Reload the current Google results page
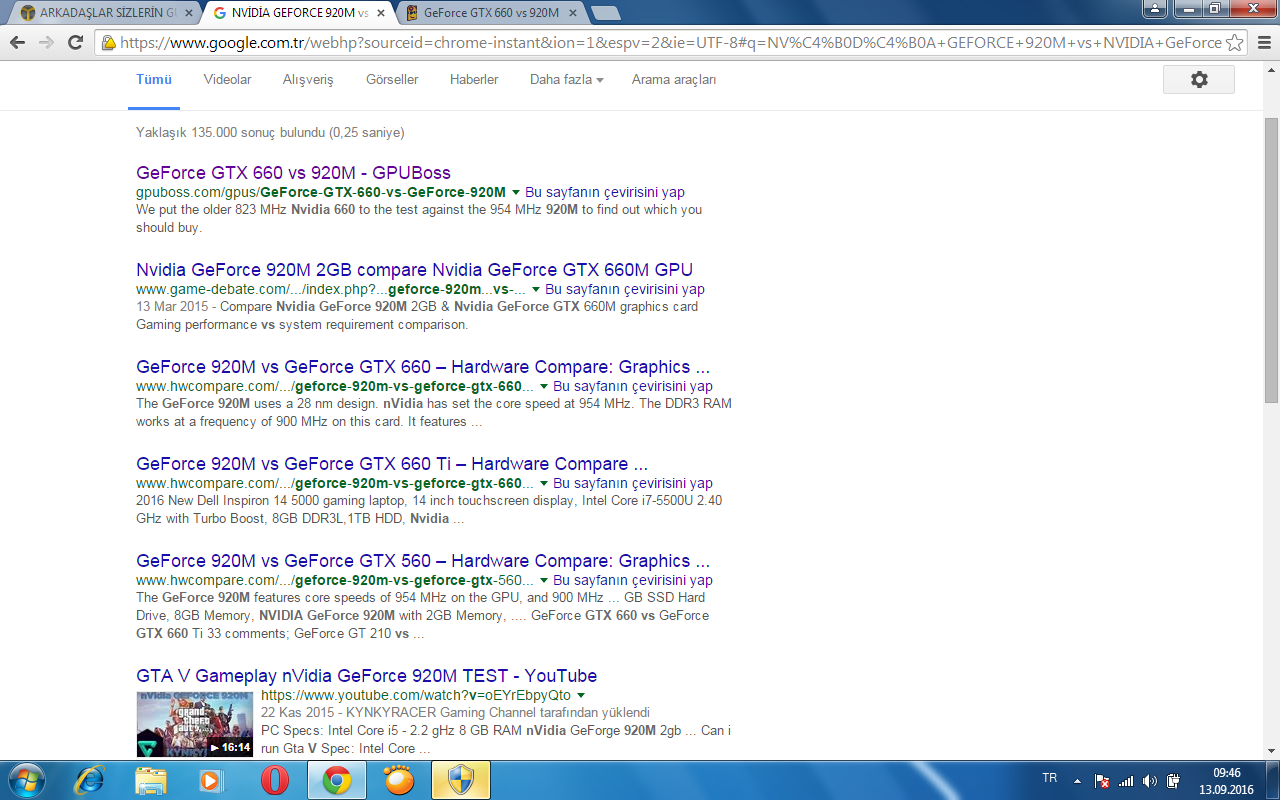Image resolution: width=1280 pixels, height=800 pixels. click(x=75, y=43)
